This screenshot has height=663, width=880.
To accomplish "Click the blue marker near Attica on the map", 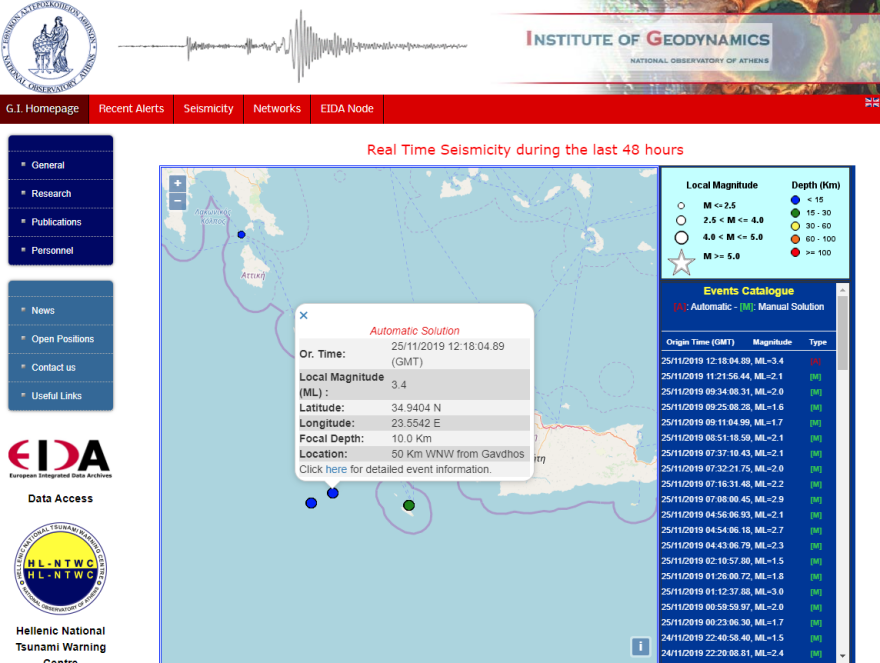I will point(241,234).
